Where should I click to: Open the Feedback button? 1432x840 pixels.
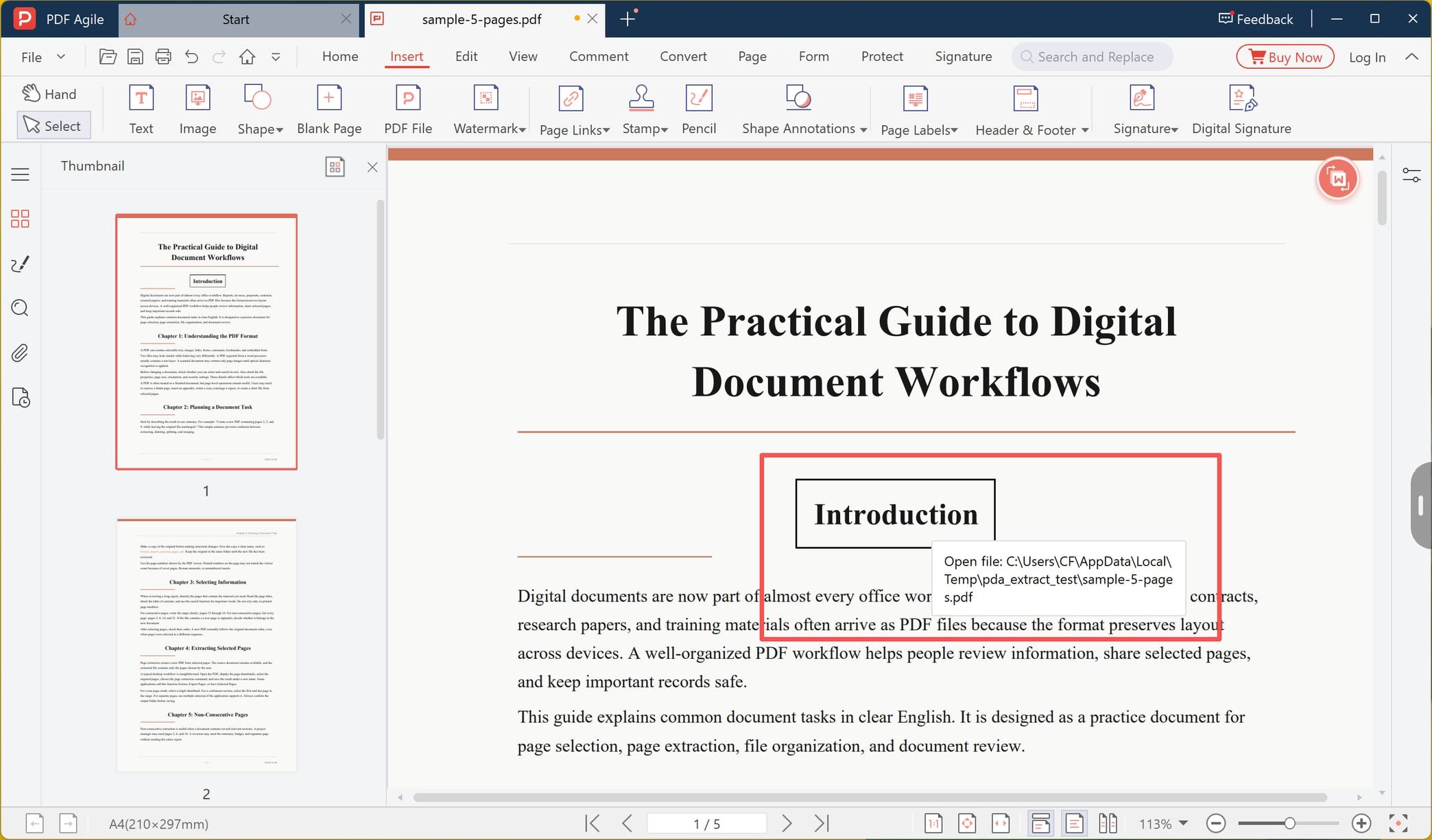pyautogui.click(x=1256, y=19)
